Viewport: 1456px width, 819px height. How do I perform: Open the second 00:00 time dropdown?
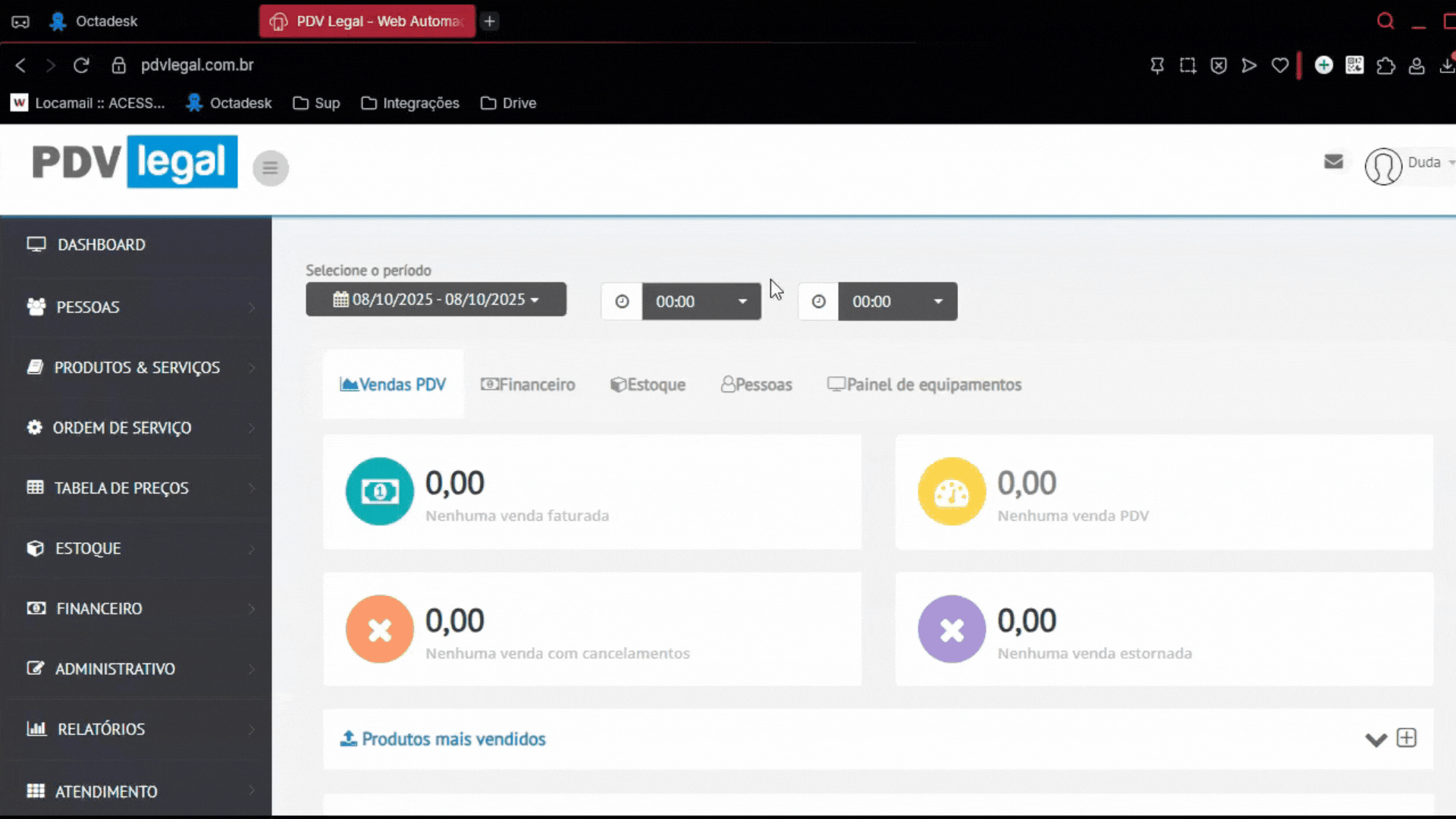tap(897, 301)
